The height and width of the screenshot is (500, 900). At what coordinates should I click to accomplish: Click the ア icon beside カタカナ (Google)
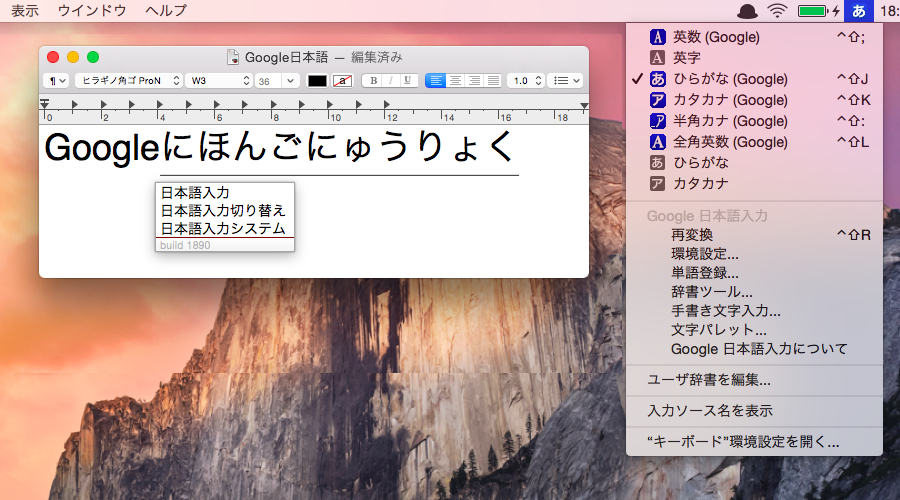(657, 100)
